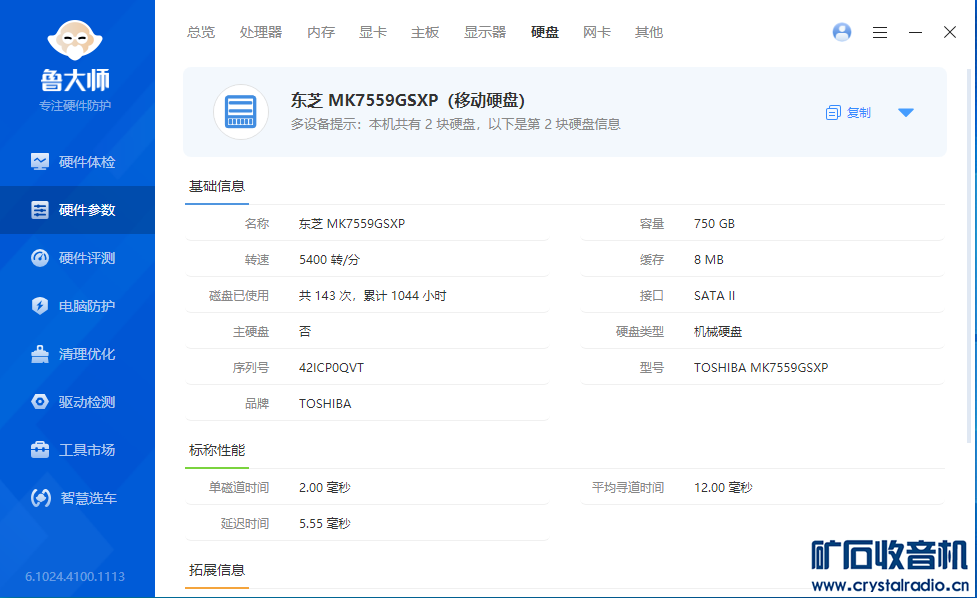977x598 pixels.
Task: Click the 标称性能 section header
Action: click(x=217, y=450)
